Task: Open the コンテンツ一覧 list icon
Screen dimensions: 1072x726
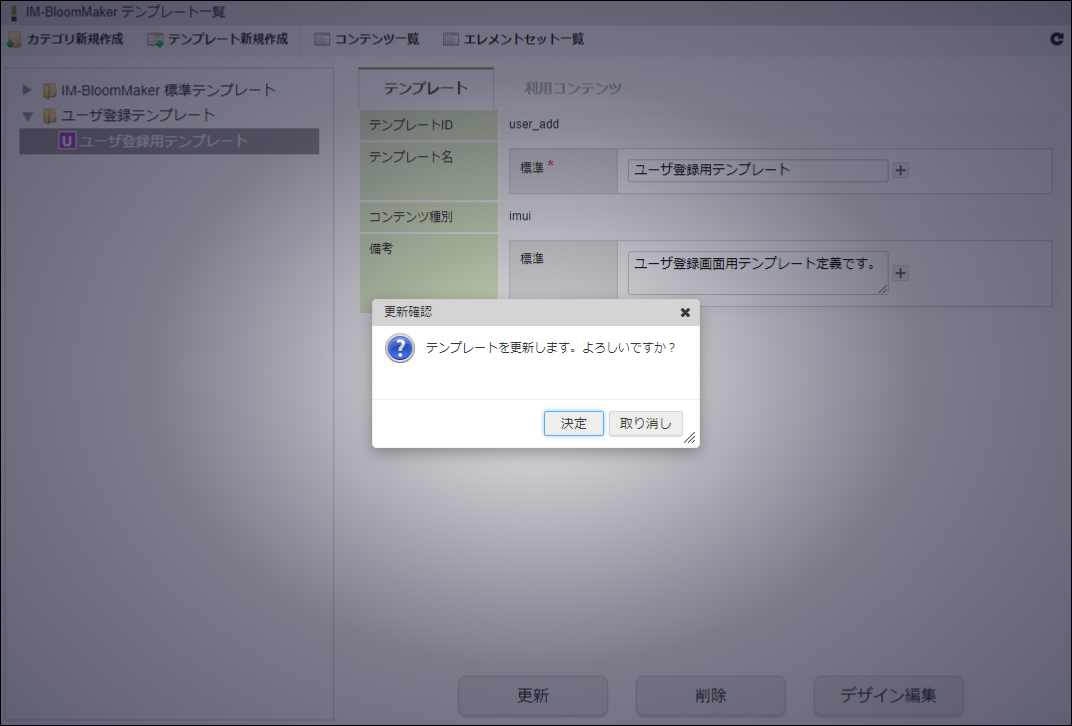Action: (321, 40)
